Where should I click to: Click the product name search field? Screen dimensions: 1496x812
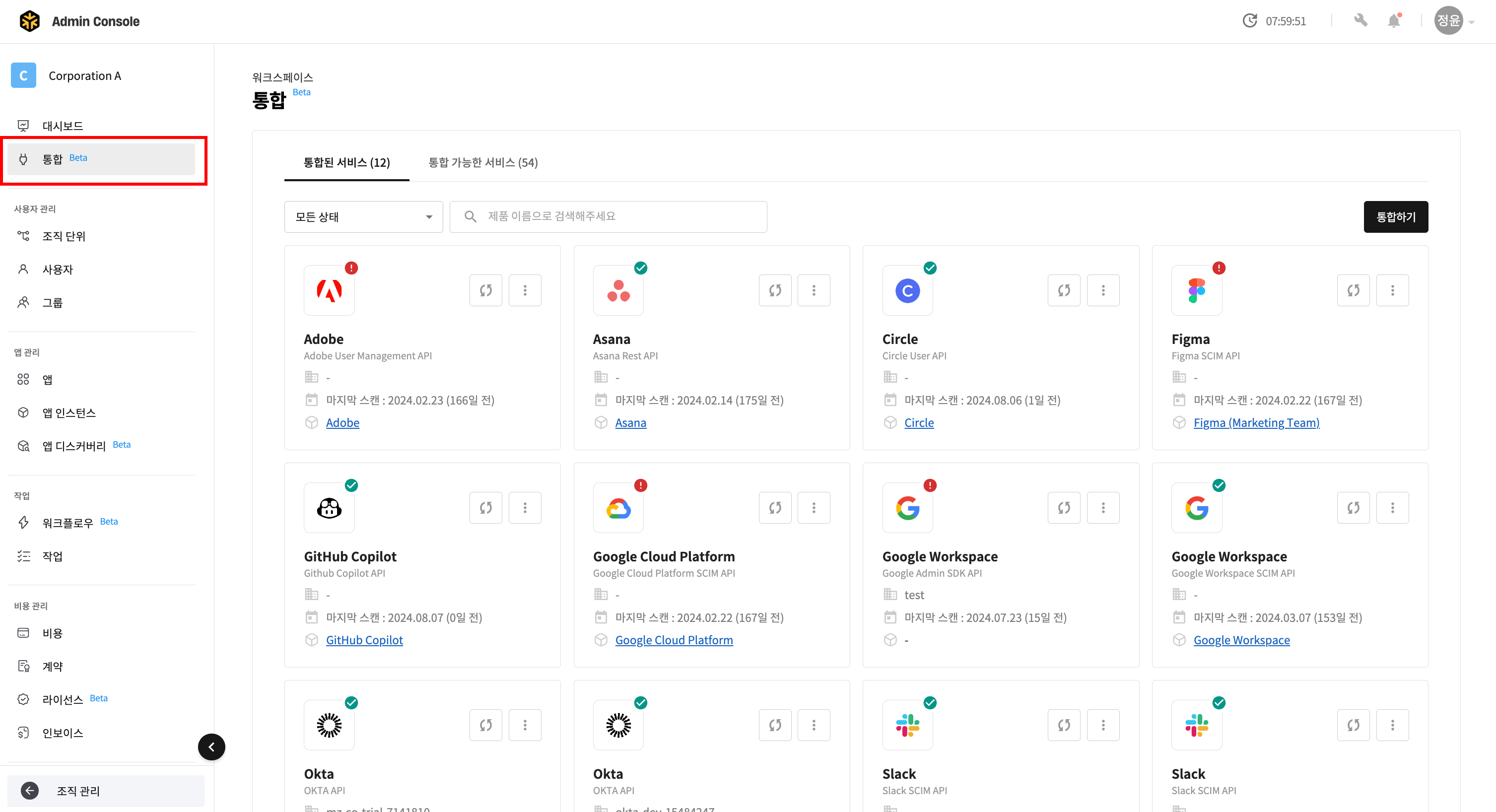608,217
